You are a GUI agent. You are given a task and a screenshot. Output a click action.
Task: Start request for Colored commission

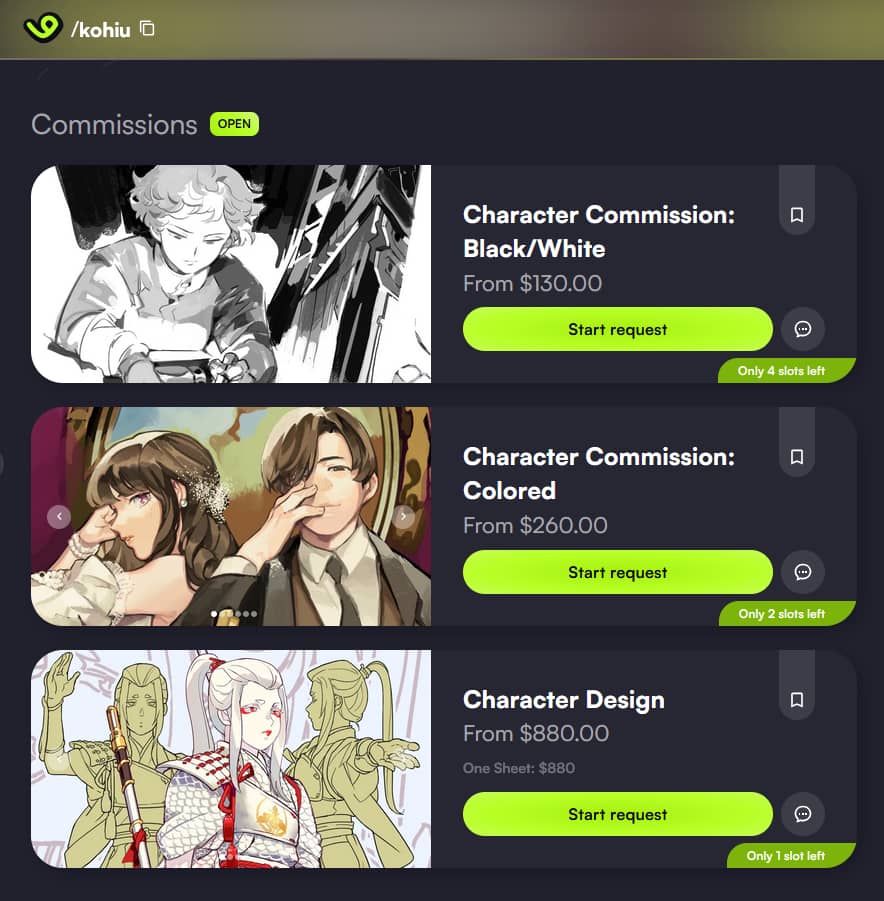tap(617, 572)
